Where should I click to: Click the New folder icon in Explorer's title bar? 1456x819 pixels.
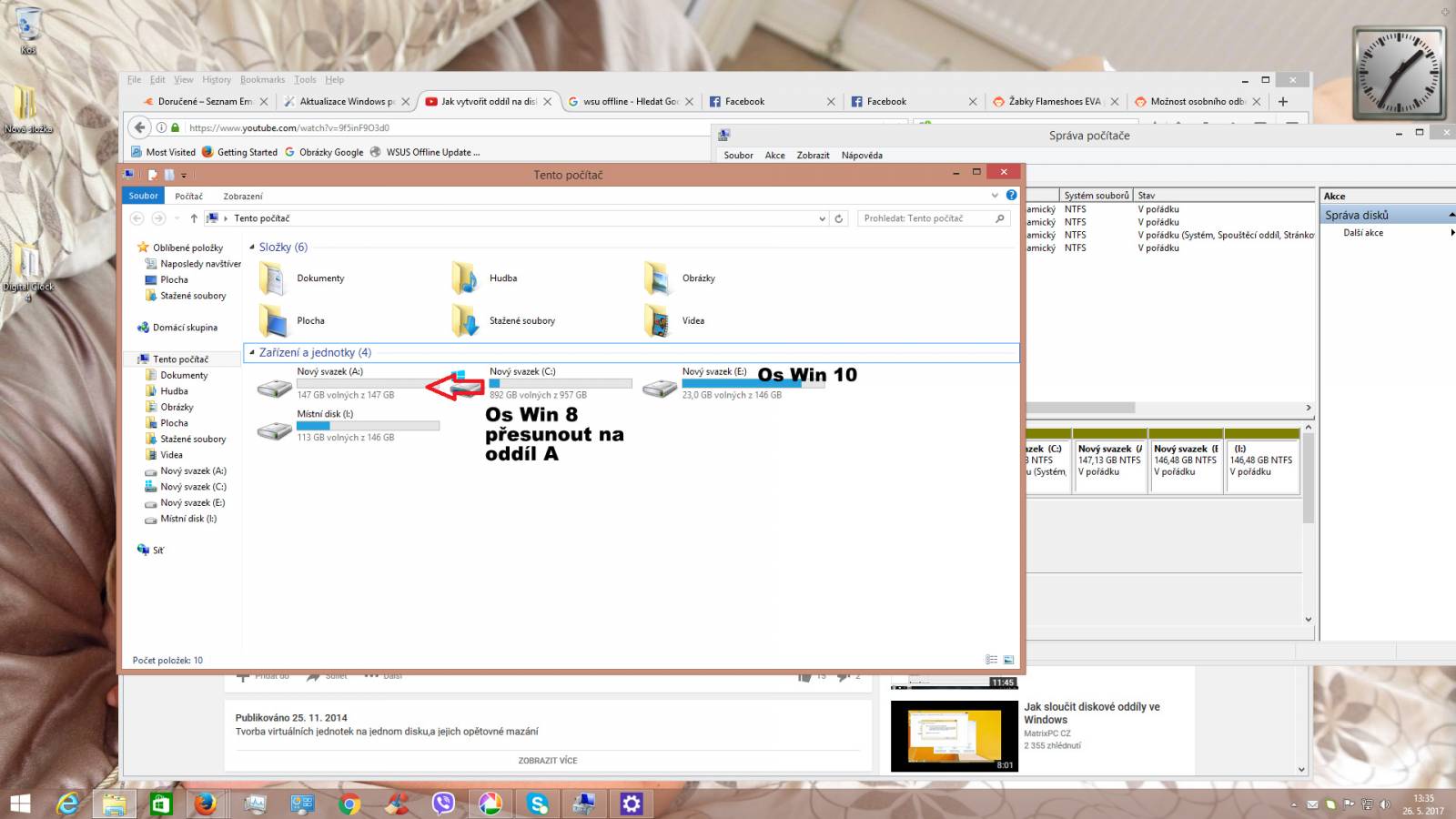[x=168, y=175]
